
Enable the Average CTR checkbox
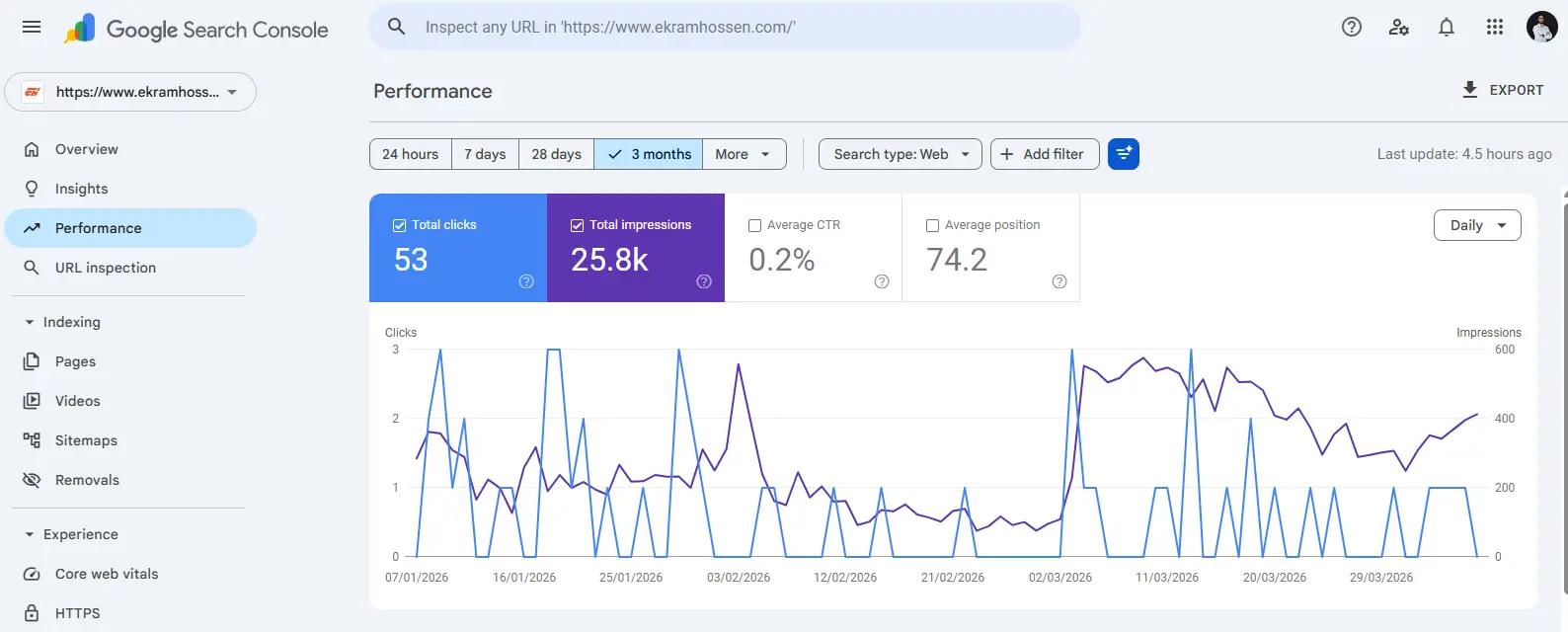click(754, 225)
